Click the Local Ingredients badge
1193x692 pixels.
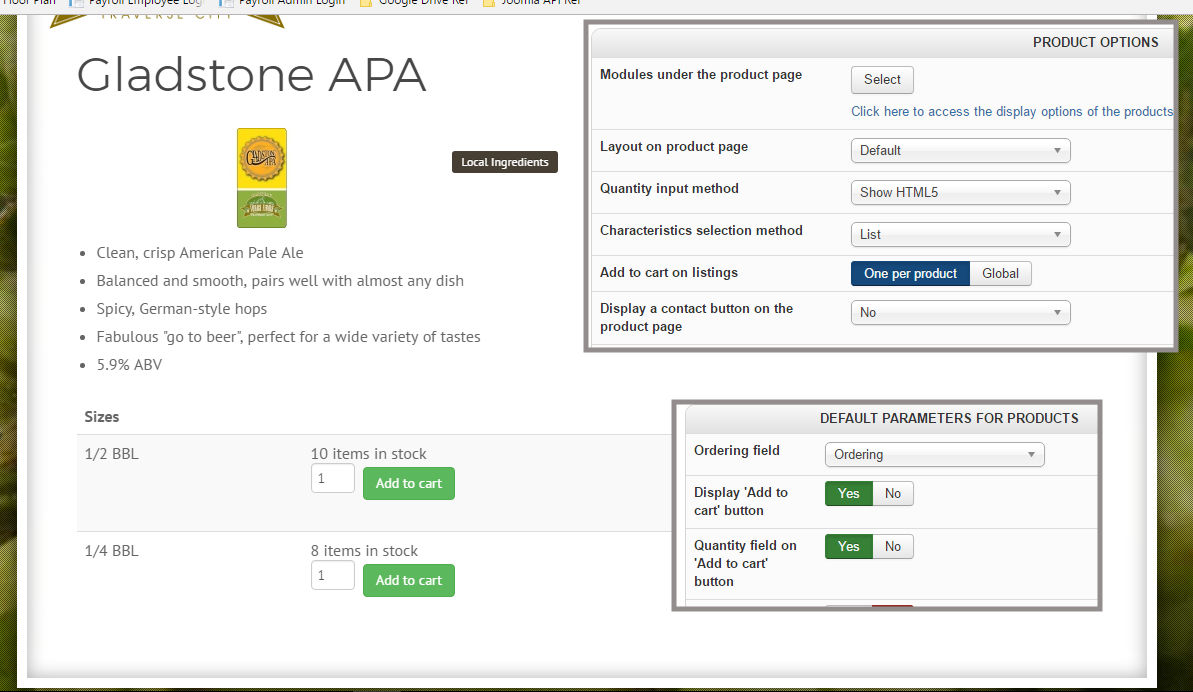pyautogui.click(x=504, y=162)
